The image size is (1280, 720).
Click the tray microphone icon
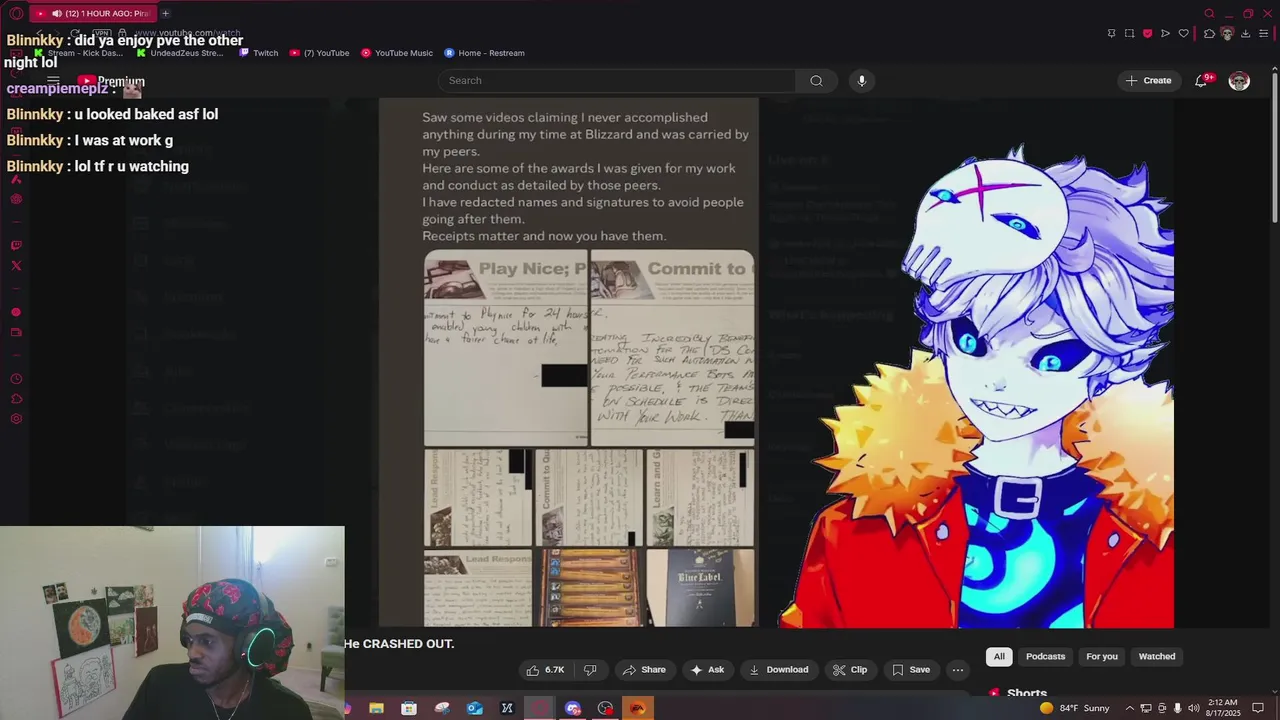1177,708
